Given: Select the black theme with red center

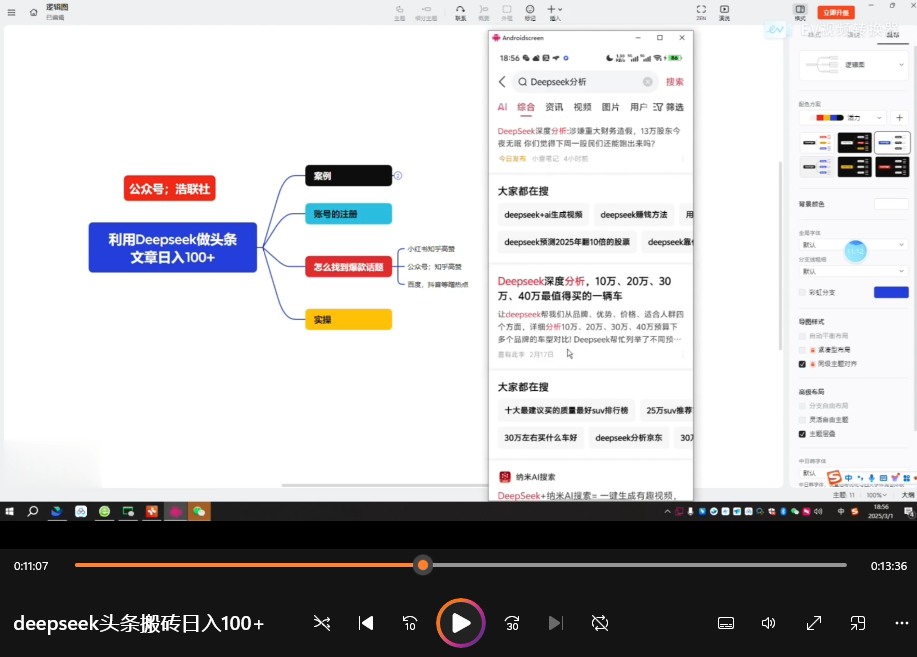Looking at the screenshot, I should tap(891, 167).
